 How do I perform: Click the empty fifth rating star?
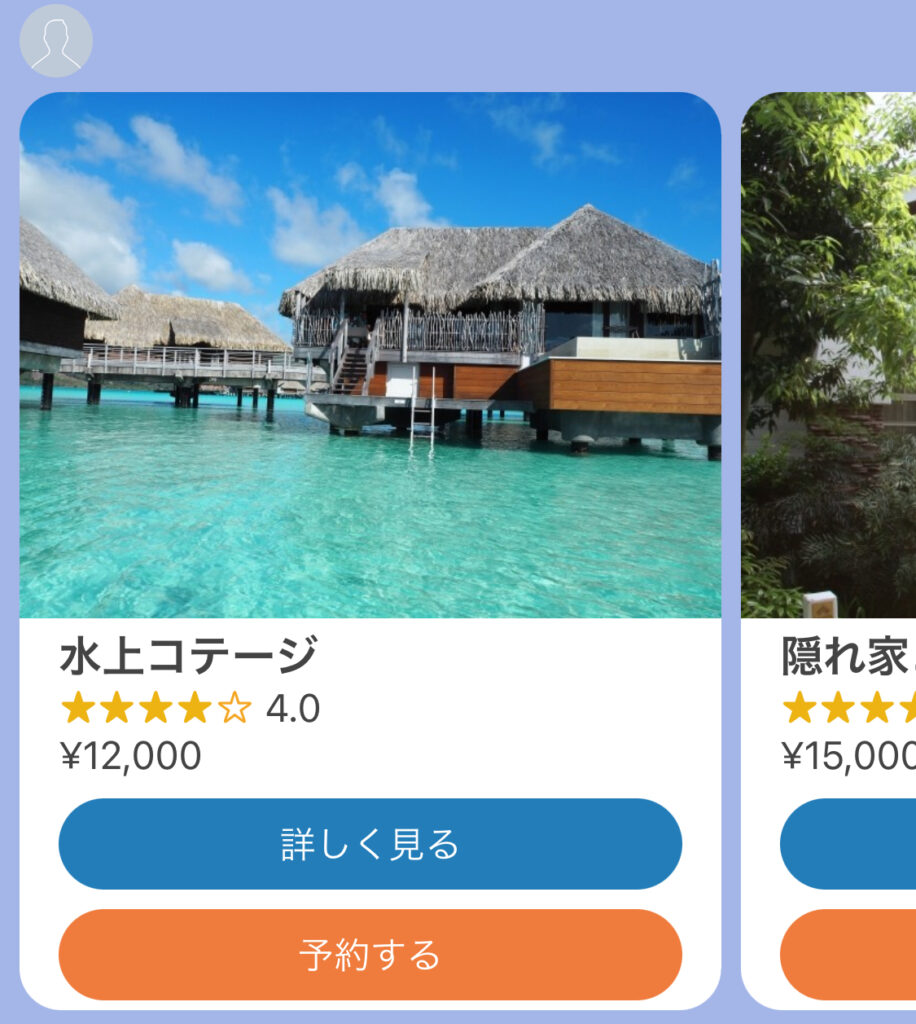point(234,708)
